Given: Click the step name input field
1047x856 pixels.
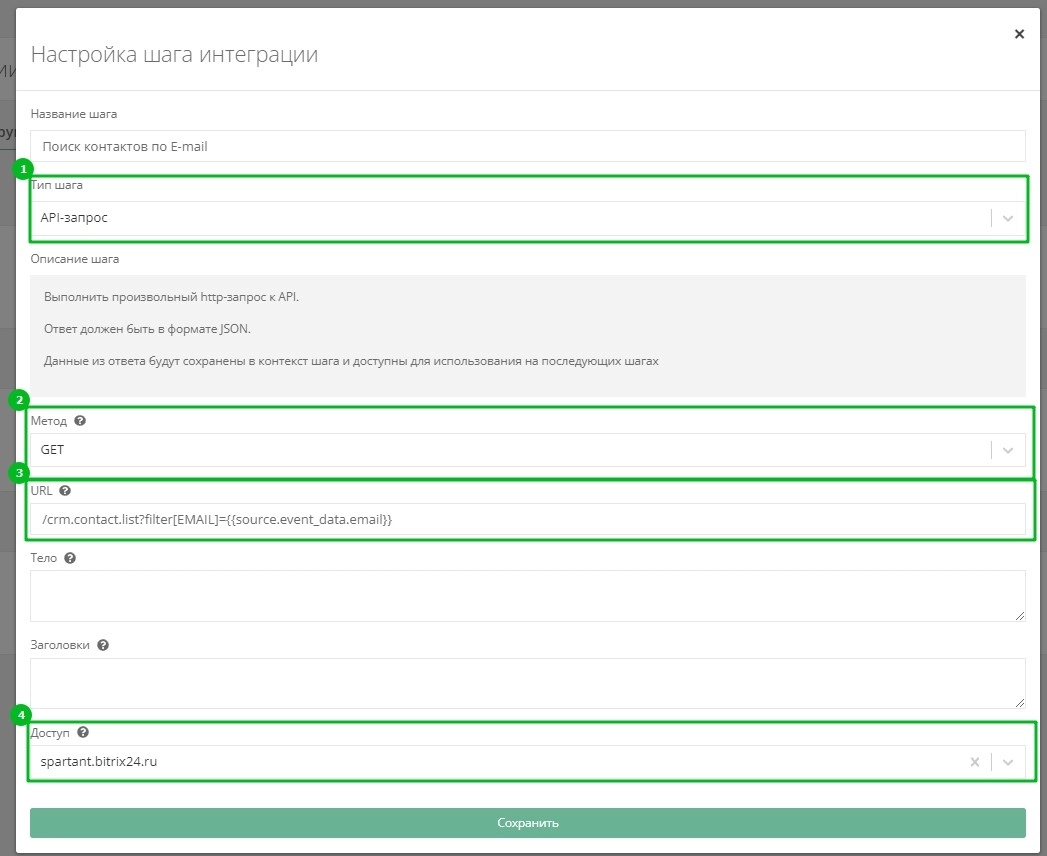Looking at the screenshot, I should click(x=527, y=146).
